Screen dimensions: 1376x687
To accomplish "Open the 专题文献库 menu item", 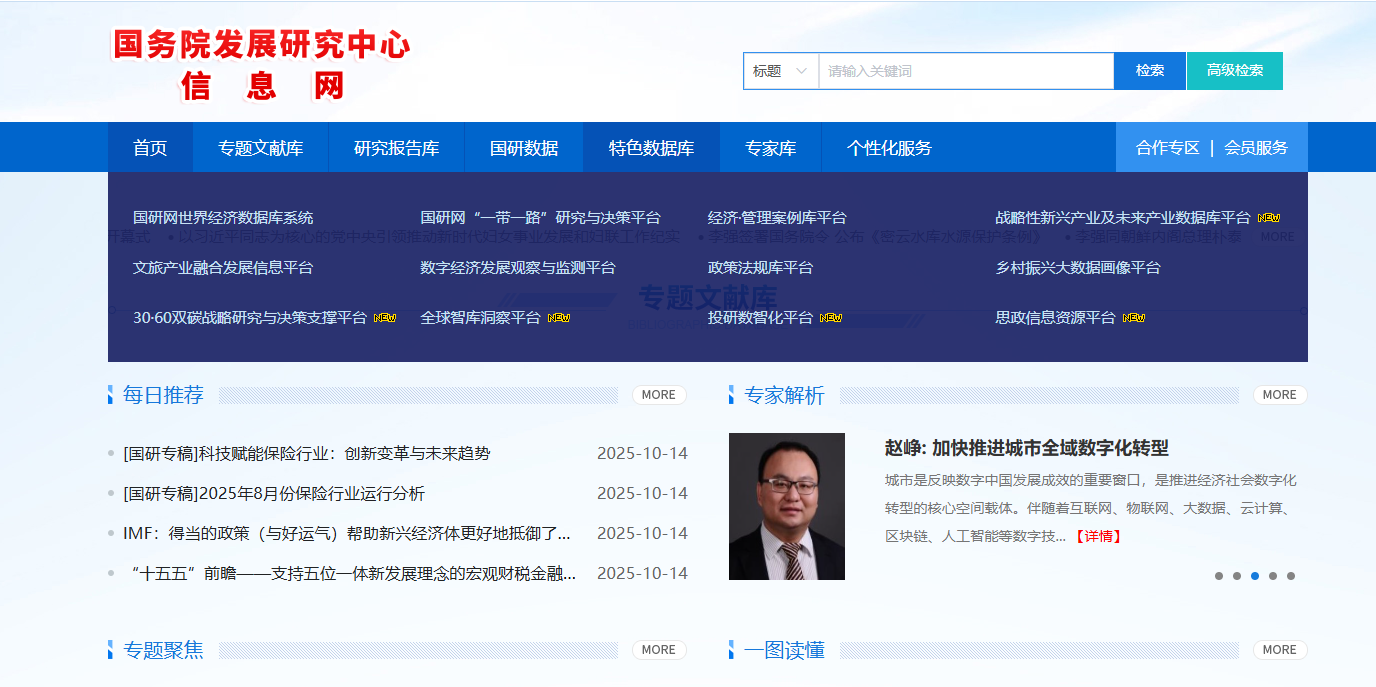I will coord(260,148).
